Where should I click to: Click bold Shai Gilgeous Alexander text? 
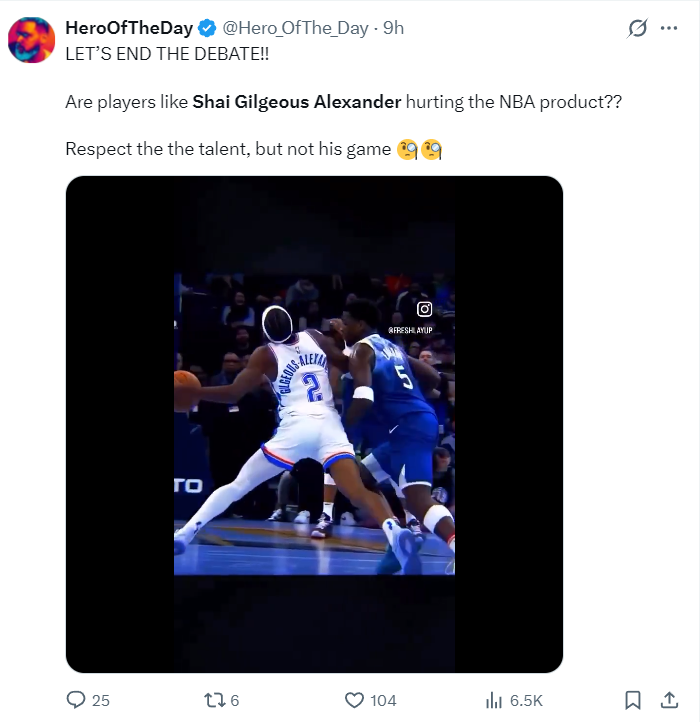point(297,102)
